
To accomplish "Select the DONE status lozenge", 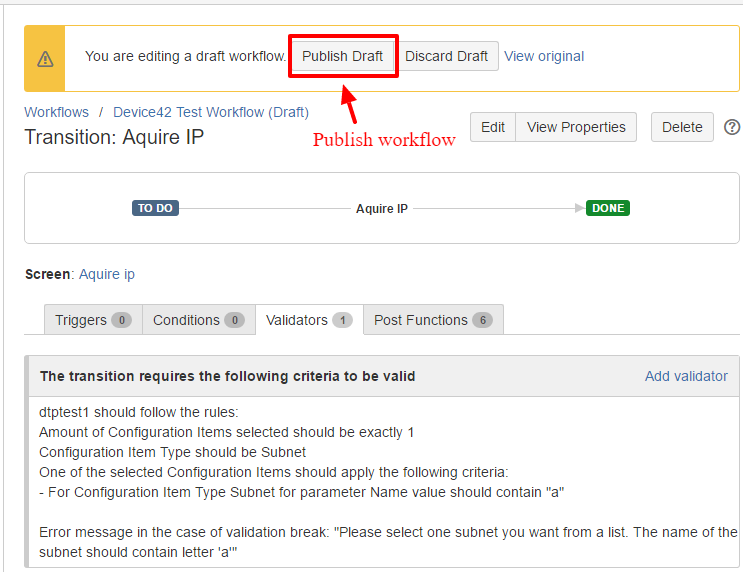I will [x=608, y=208].
